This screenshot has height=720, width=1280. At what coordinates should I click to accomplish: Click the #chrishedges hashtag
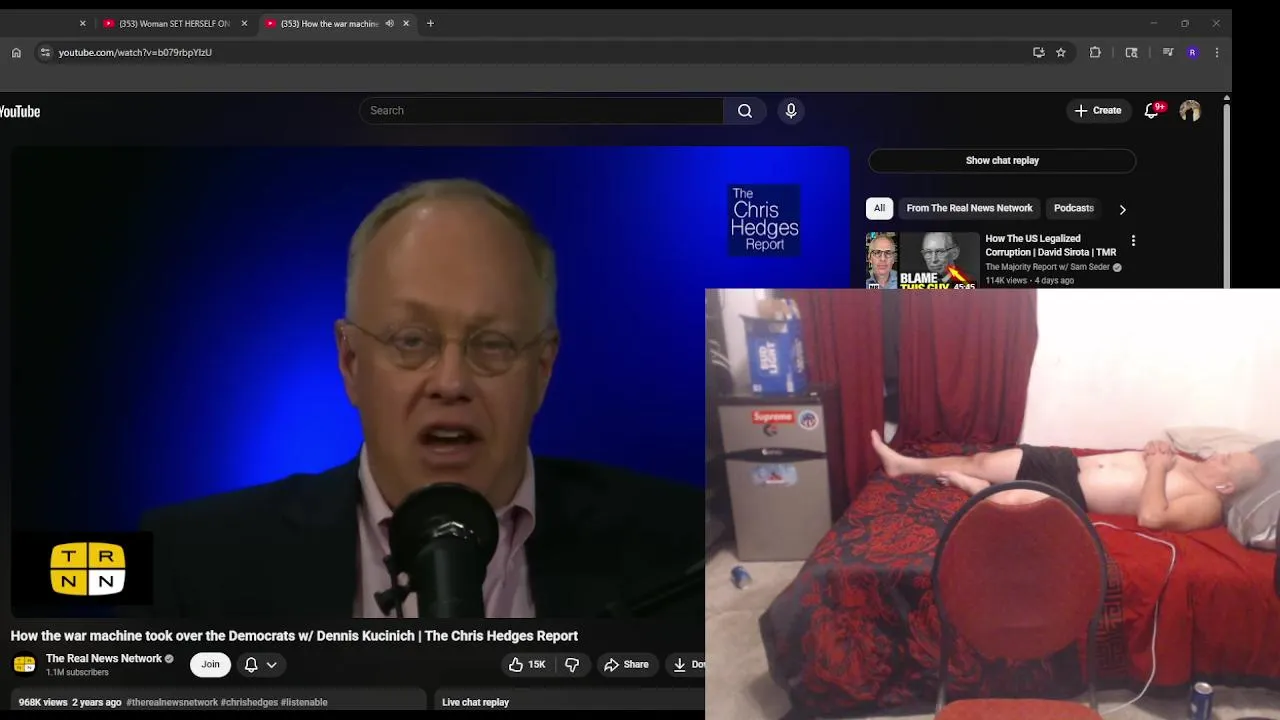[x=249, y=702]
